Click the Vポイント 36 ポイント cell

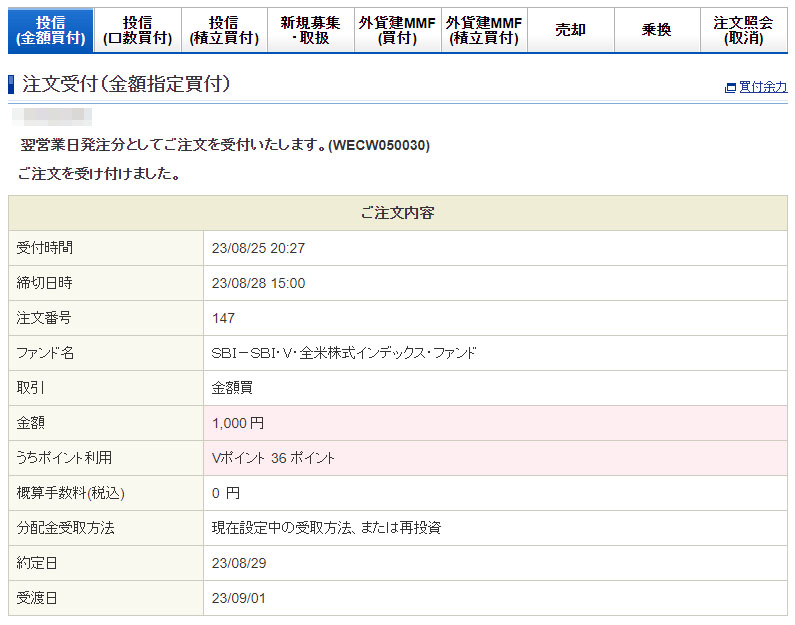tap(273, 458)
